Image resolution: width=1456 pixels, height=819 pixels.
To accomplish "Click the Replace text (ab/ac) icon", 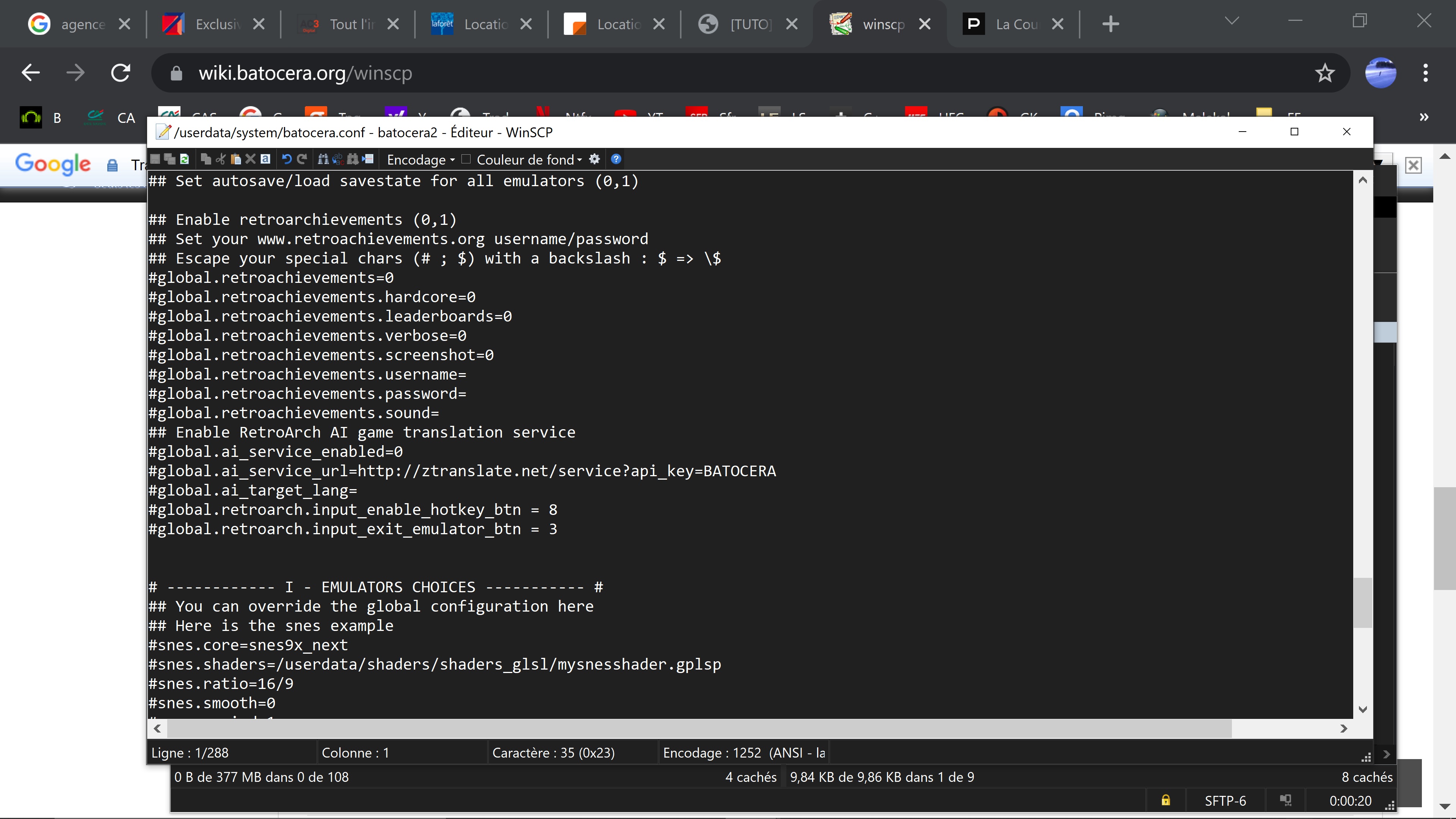I will coord(338,159).
